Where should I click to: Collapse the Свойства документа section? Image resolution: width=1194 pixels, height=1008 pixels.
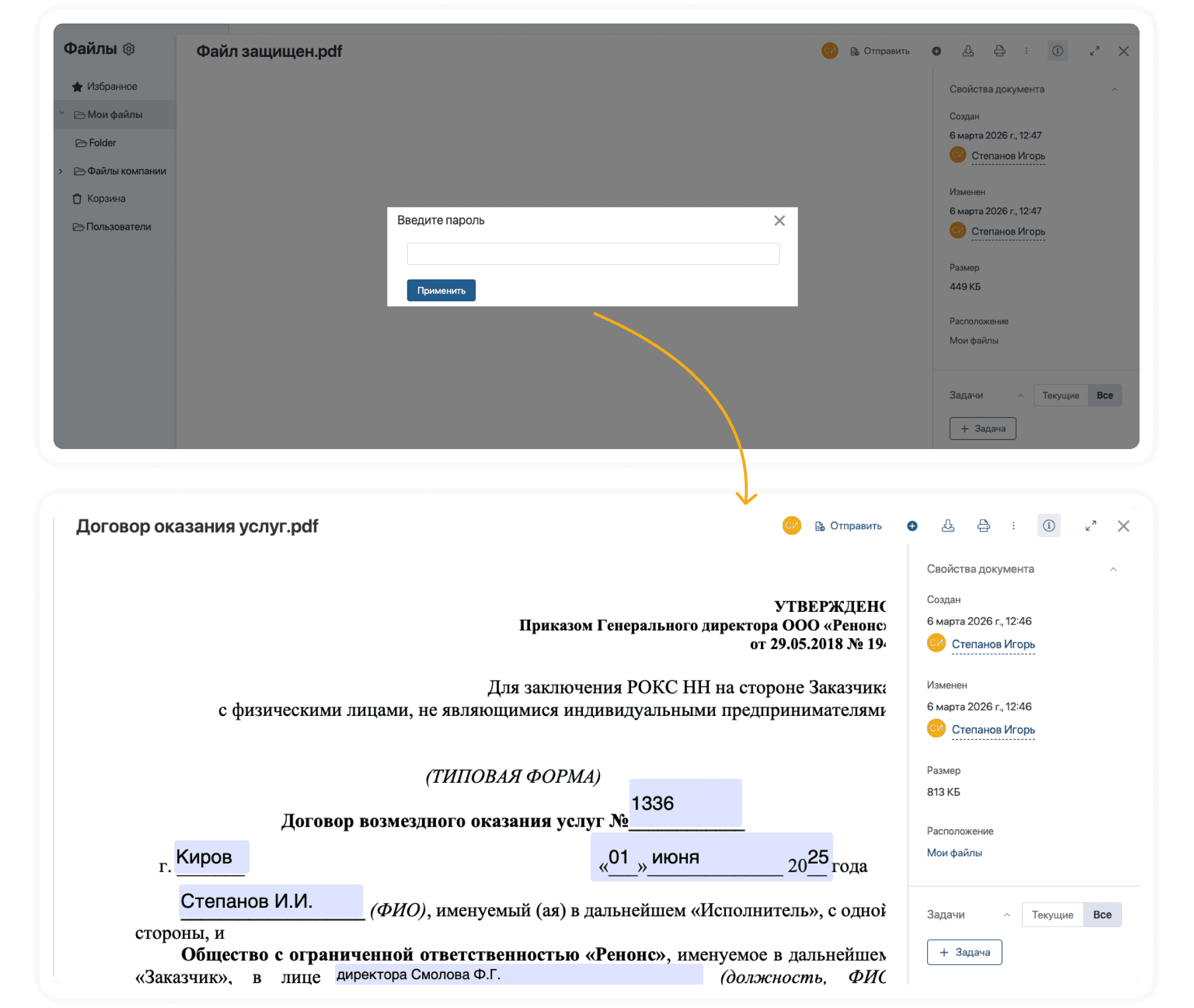click(x=1113, y=569)
